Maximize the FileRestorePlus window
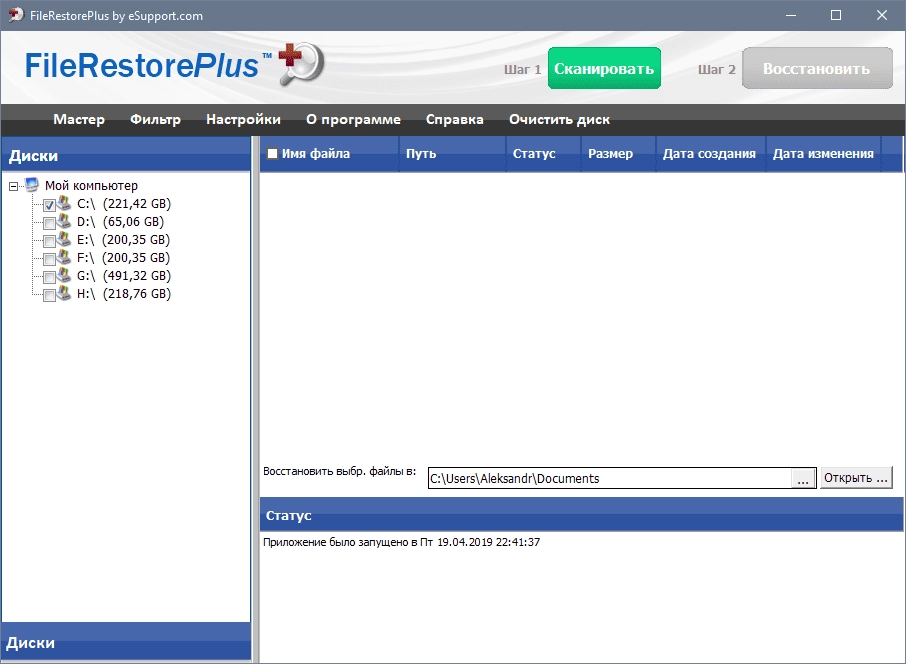Viewport: 906px width, 664px height. coord(836,16)
